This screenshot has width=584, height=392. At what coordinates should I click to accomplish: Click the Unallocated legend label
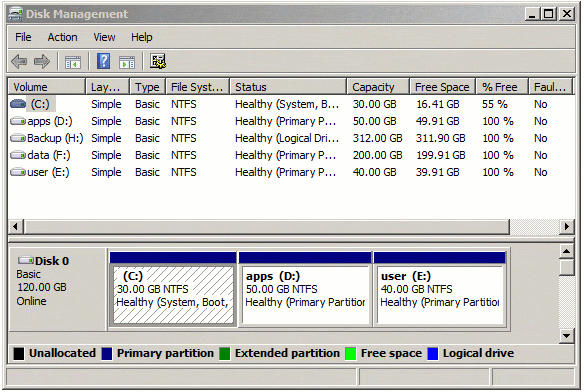click(x=62, y=353)
